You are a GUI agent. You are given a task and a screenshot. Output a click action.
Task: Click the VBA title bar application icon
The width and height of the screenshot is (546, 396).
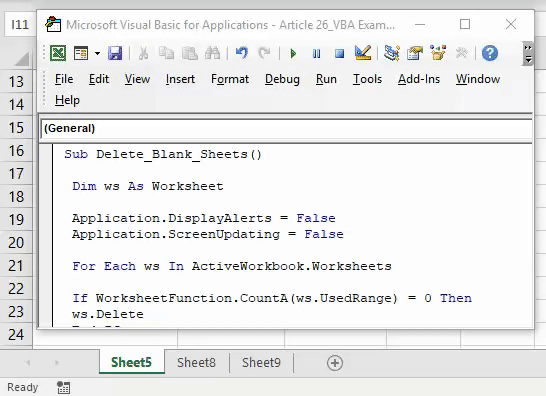point(53,24)
